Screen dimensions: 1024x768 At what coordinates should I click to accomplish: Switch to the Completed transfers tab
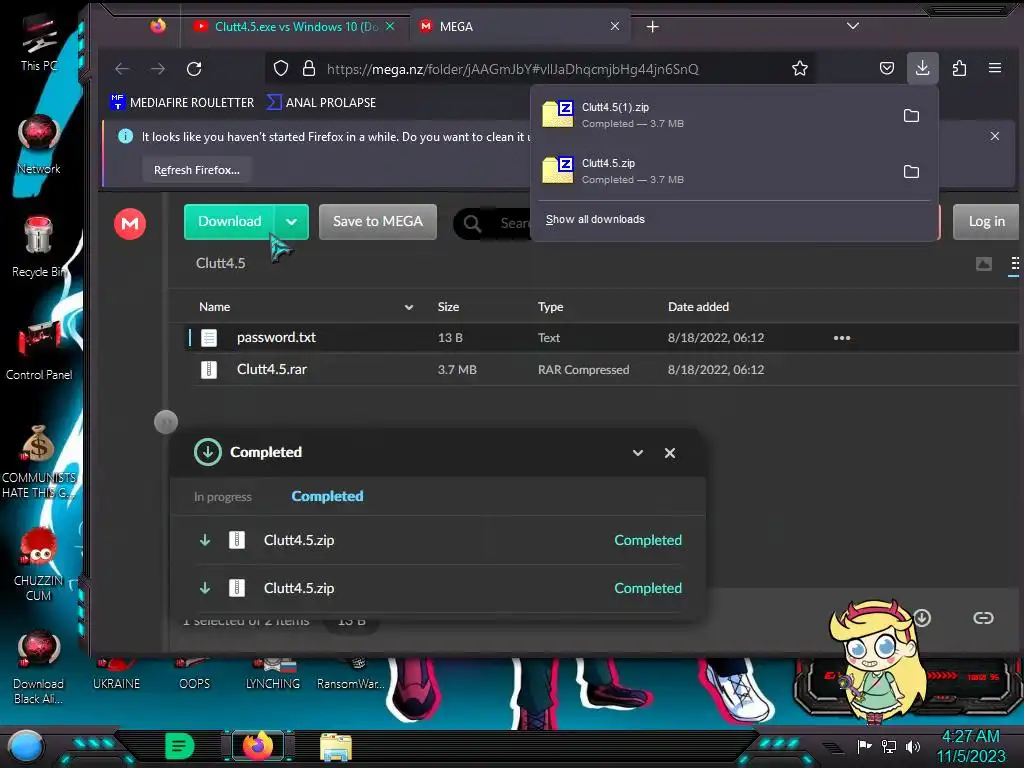click(327, 496)
